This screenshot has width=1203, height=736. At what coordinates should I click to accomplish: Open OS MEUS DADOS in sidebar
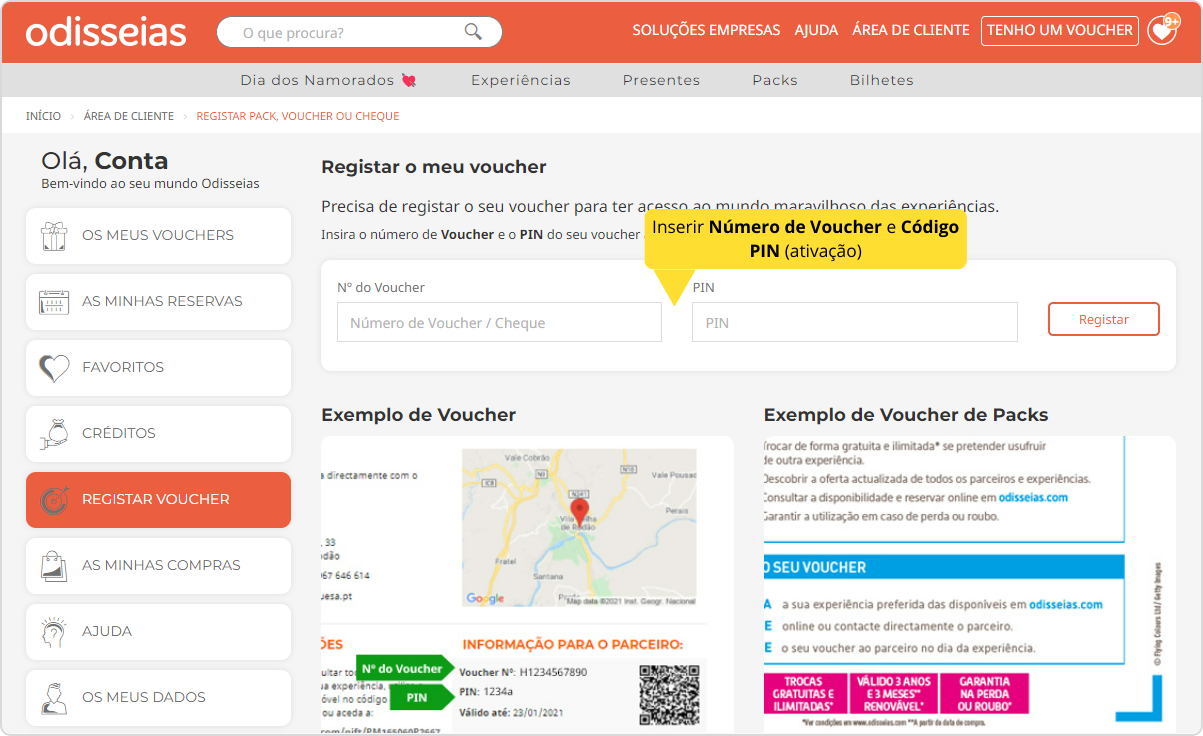pyautogui.click(x=158, y=697)
